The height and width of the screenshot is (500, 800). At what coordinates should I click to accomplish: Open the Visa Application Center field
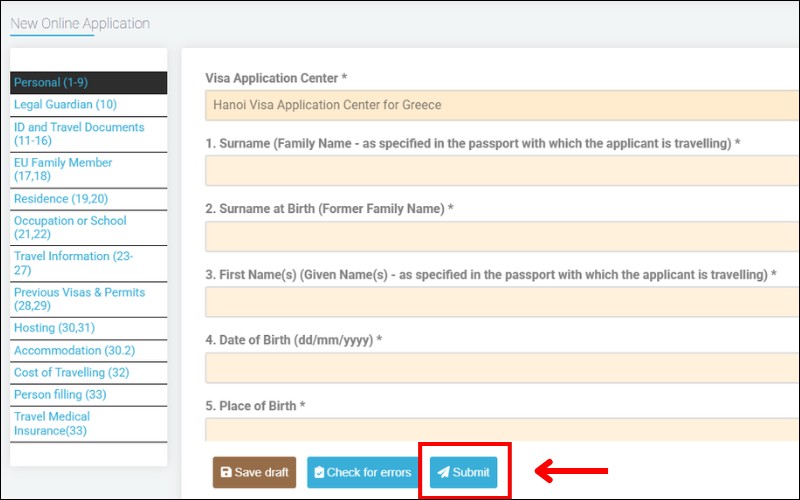[500, 105]
